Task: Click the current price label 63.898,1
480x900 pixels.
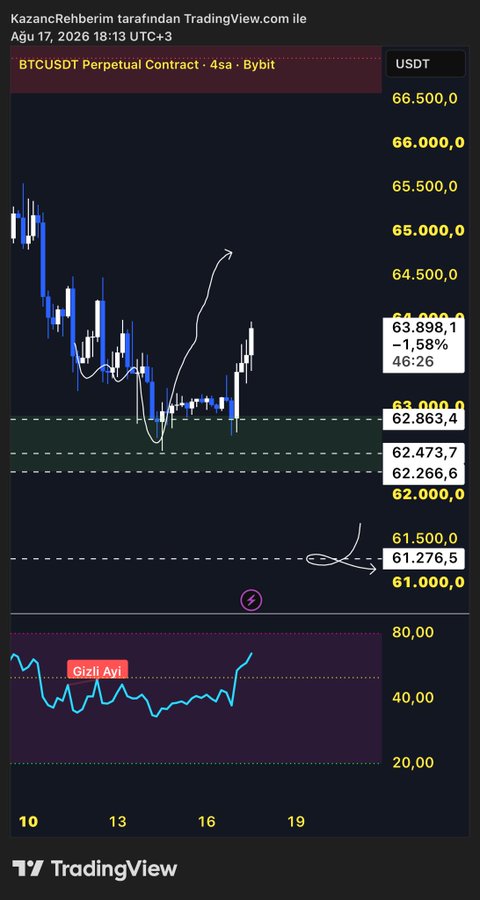Action: (x=424, y=328)
